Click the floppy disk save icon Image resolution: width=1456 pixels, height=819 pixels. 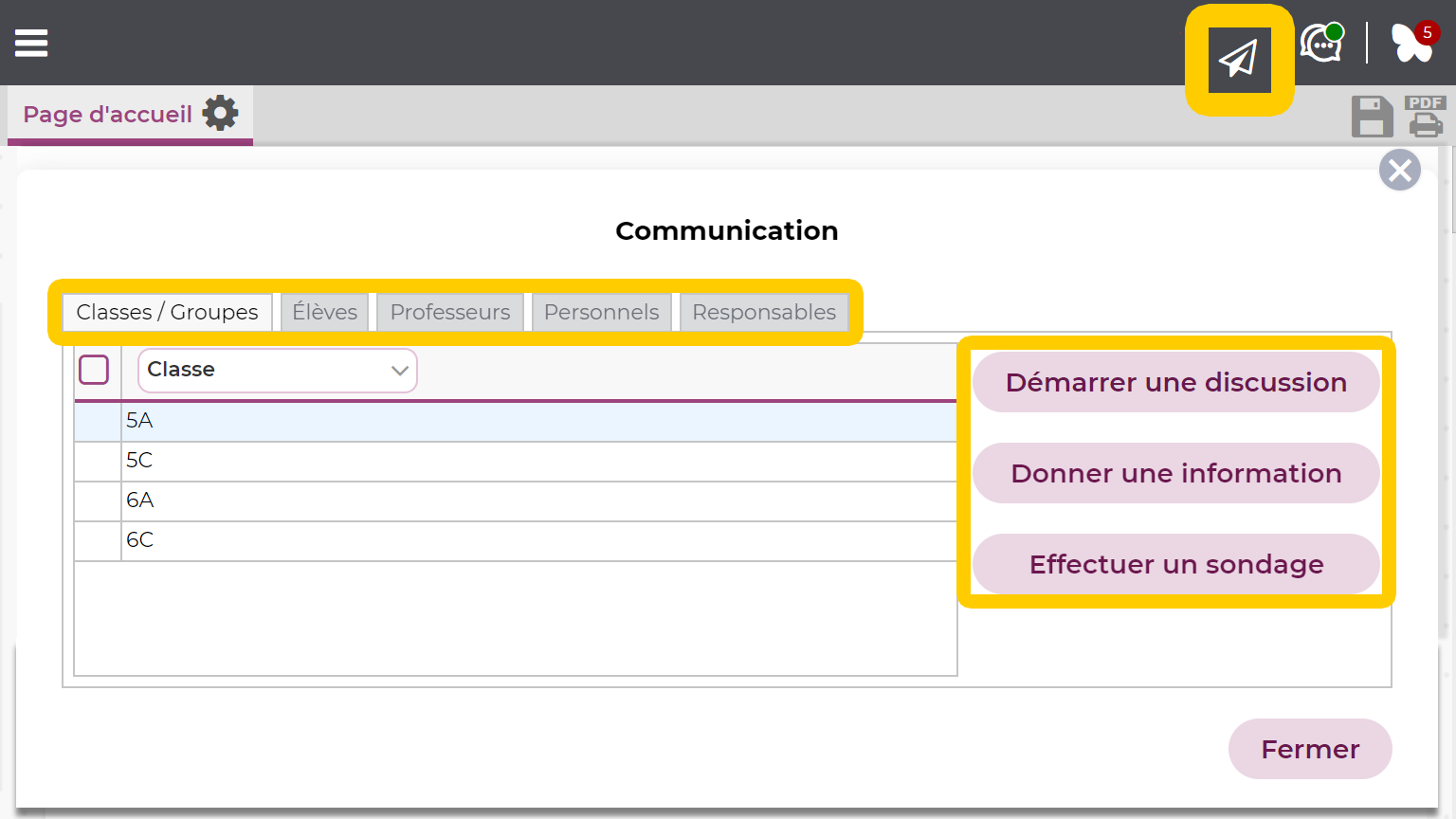pyautogui.click(x=1372, y=117)
